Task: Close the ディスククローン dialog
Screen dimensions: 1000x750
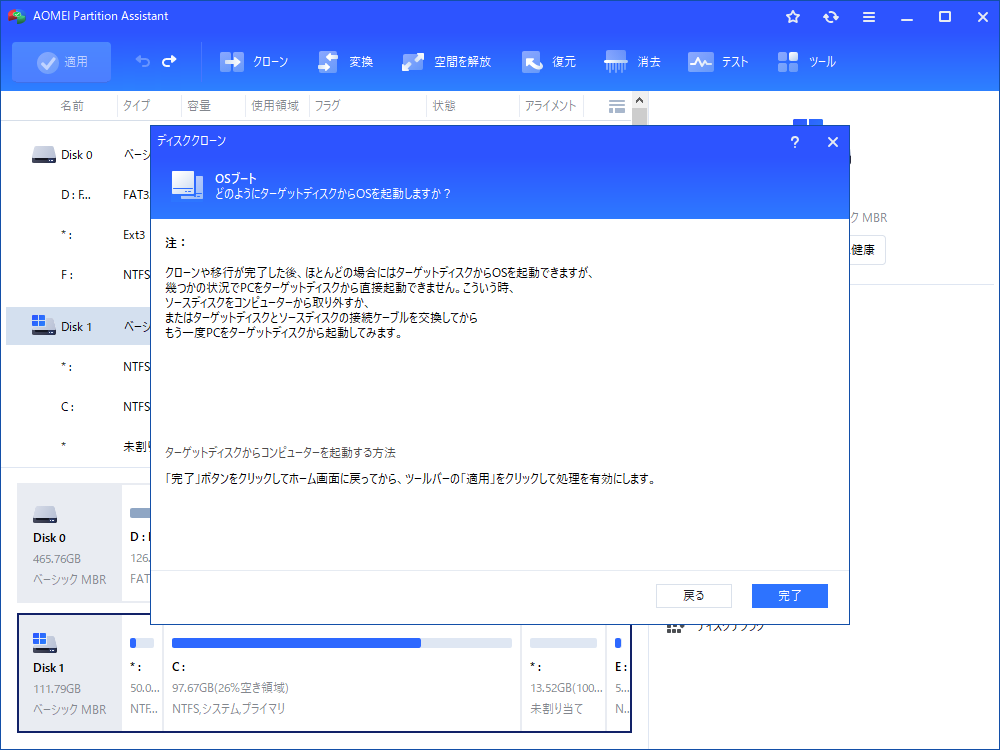Action: click(832, 142)
